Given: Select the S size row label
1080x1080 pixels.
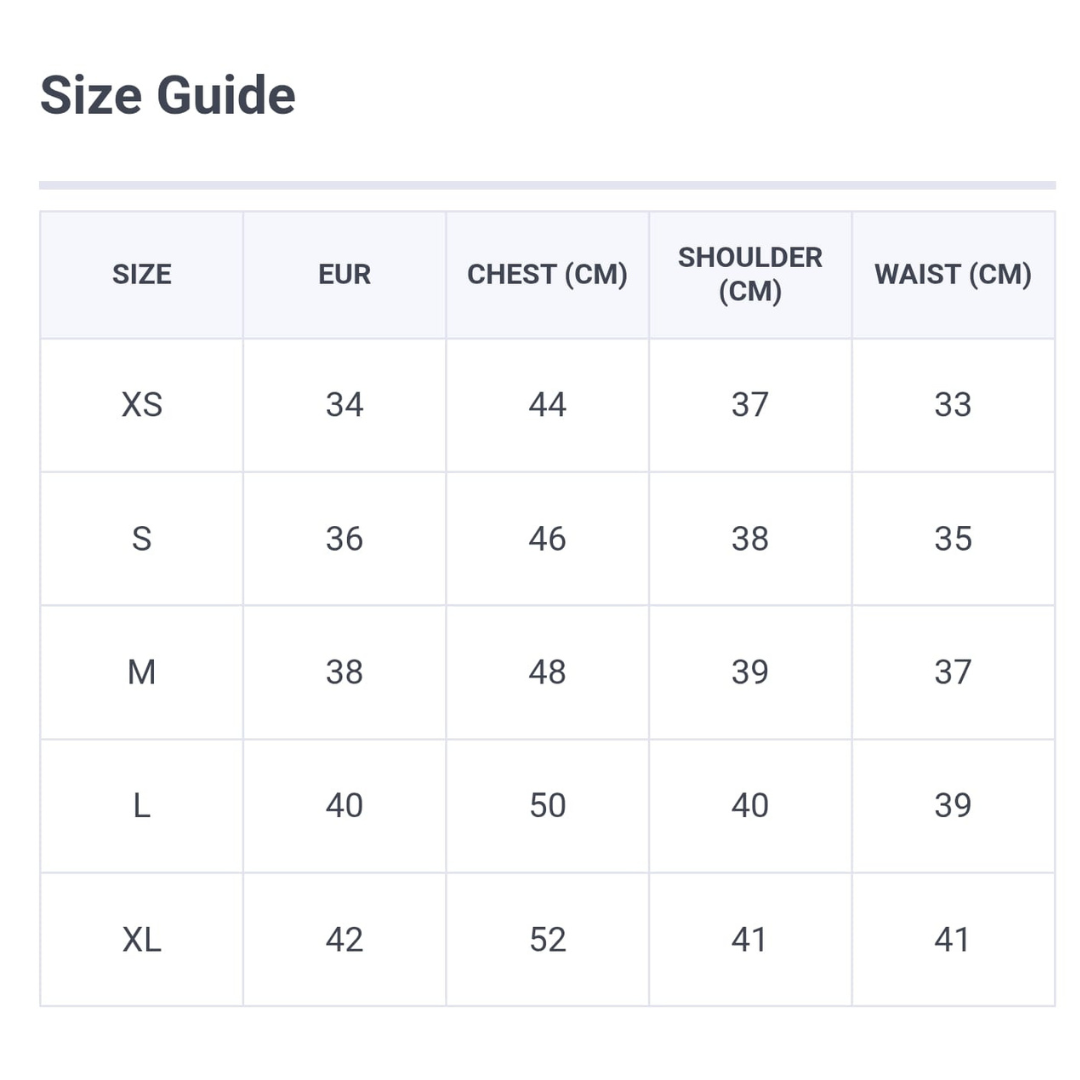Looking at the screenshot, I should 141,539.
